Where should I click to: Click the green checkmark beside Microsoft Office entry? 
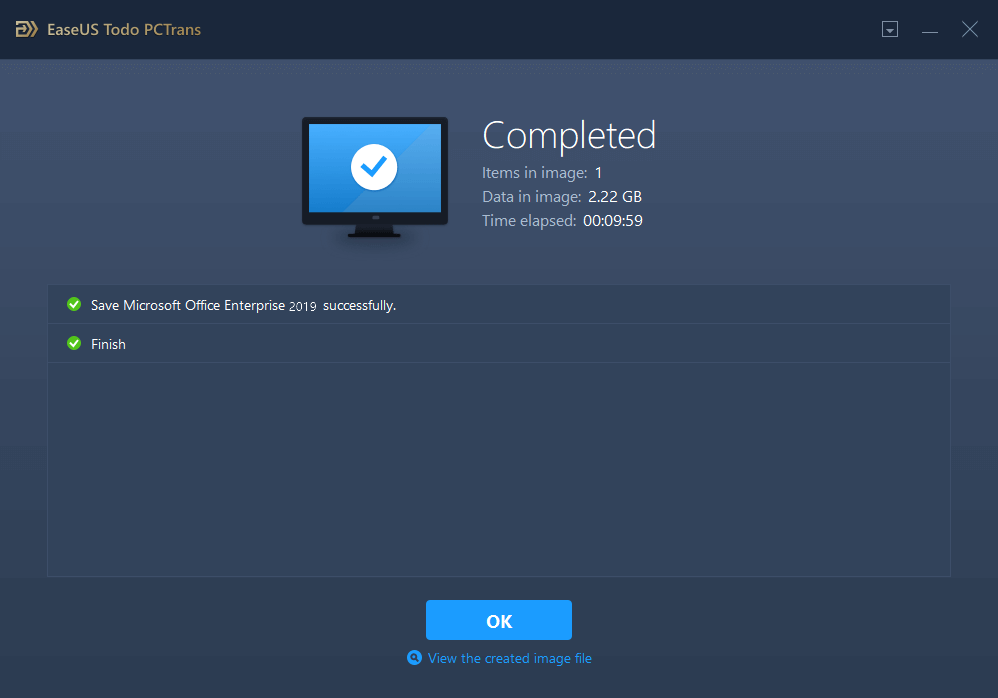(74, 304)
